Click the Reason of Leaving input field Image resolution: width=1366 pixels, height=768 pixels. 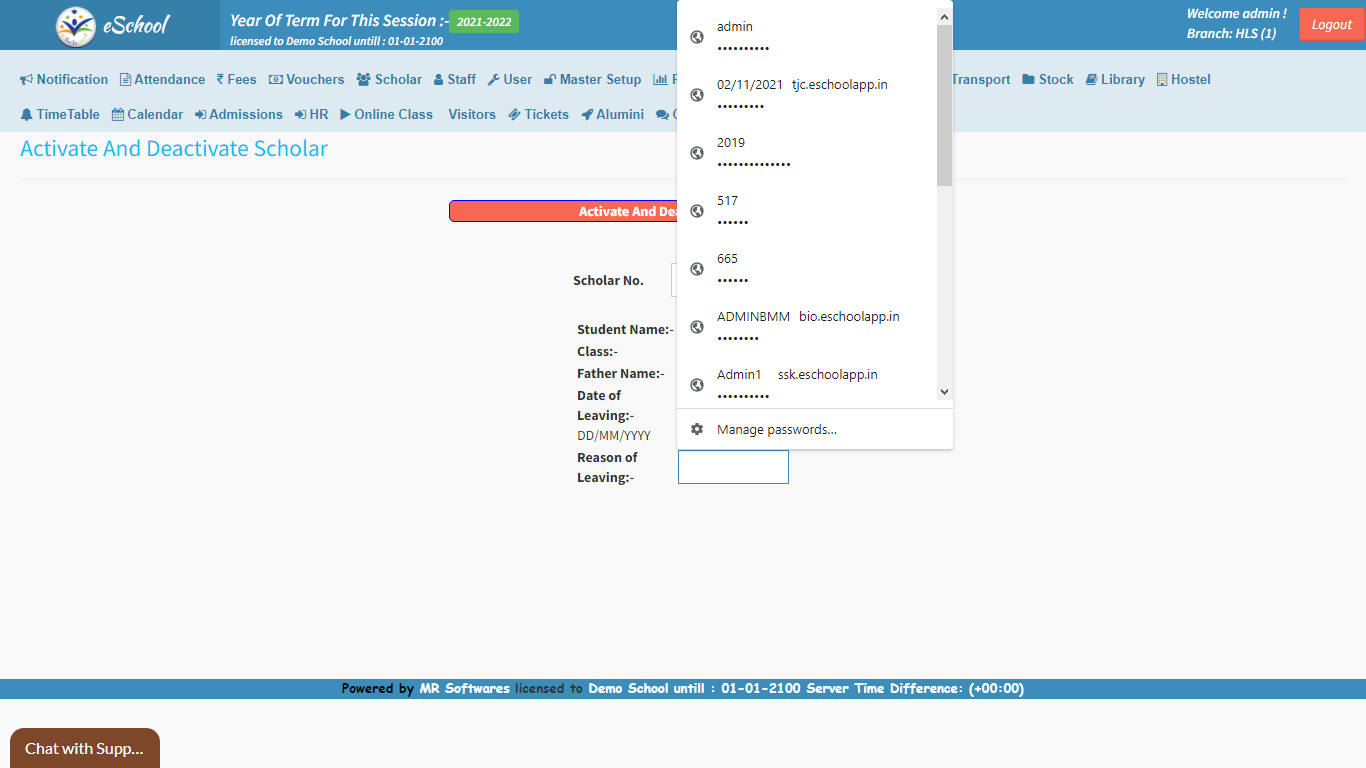(733, 467)
